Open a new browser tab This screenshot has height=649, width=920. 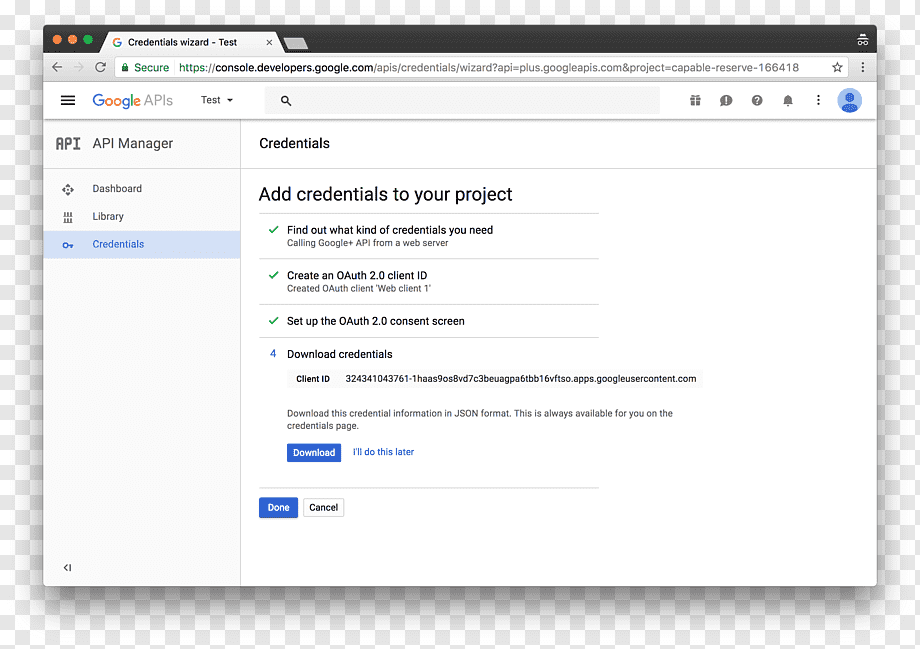(x=295, y=43)
